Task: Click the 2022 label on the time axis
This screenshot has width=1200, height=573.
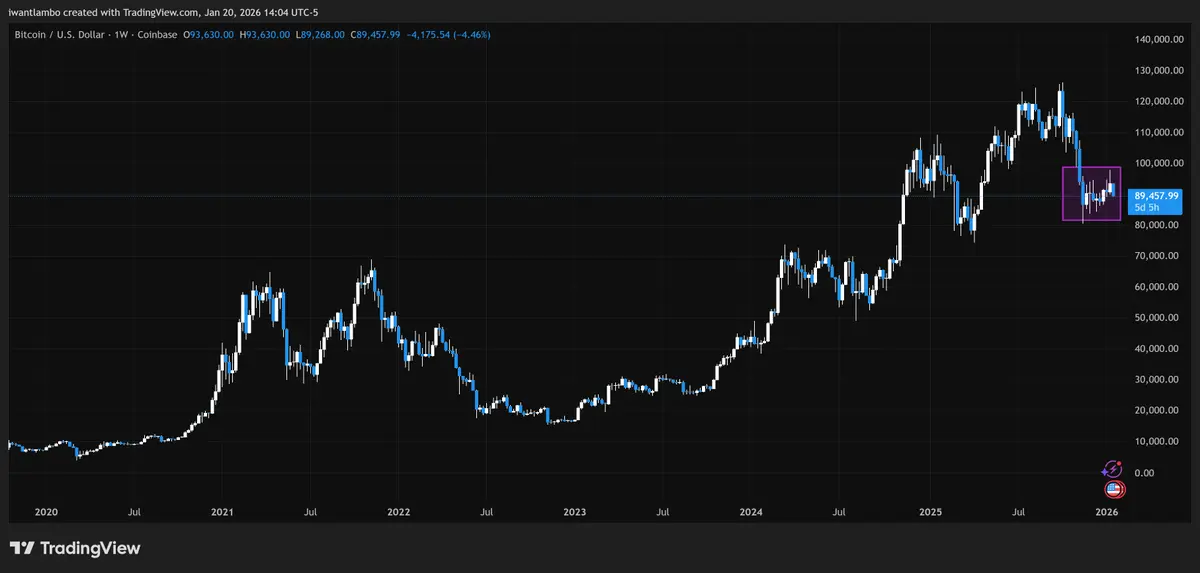Action: tap(399, 512)
